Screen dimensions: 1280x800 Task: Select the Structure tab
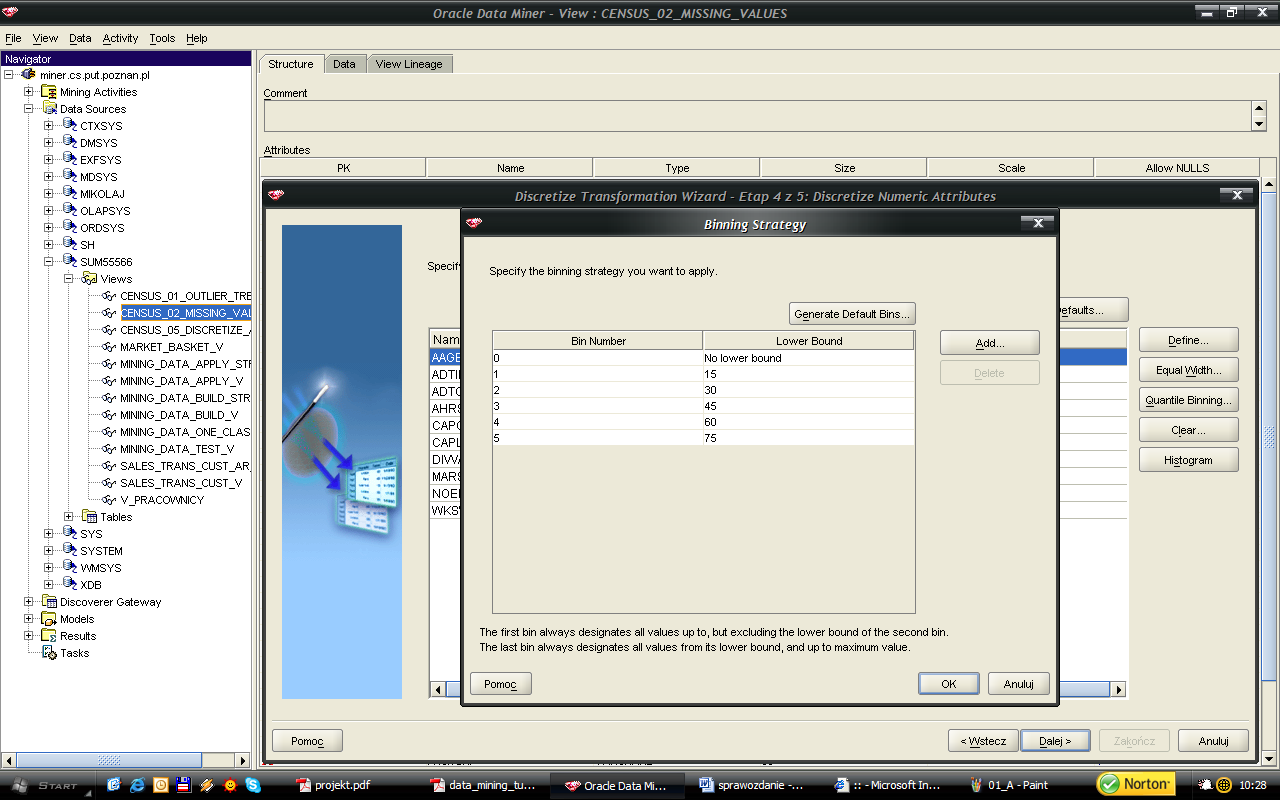coord(291,64)
